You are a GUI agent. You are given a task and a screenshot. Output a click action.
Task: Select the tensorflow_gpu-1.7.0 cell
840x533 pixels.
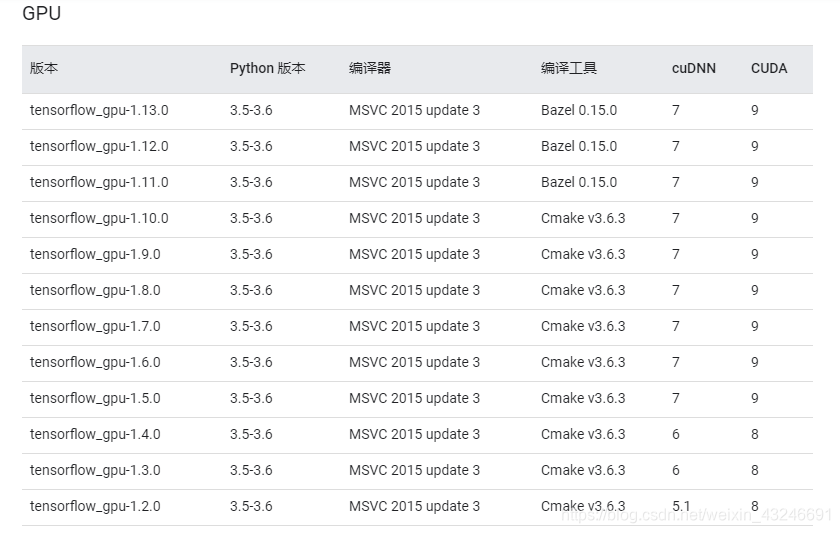(95, 326)
